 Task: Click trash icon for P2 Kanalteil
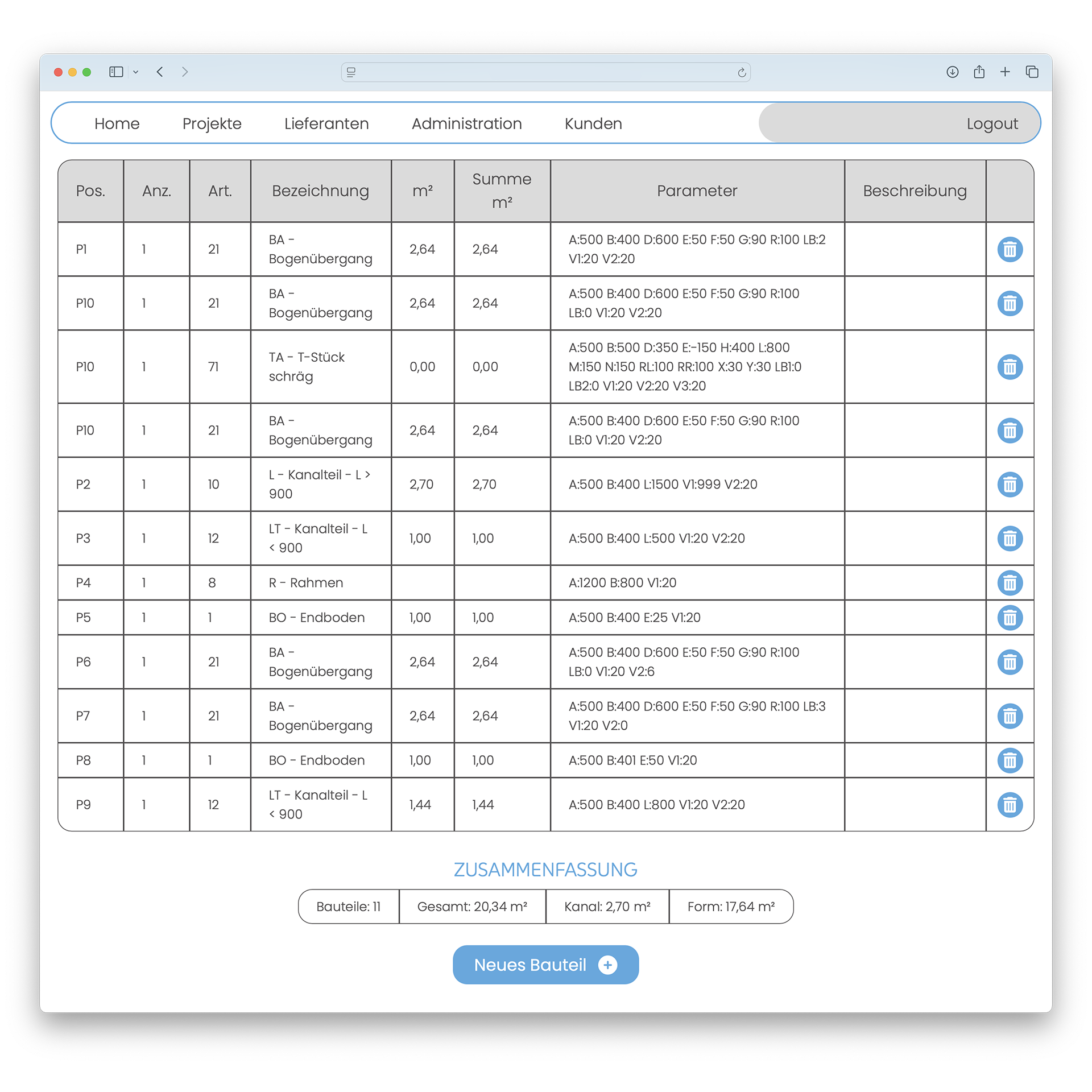[1010, 485]
